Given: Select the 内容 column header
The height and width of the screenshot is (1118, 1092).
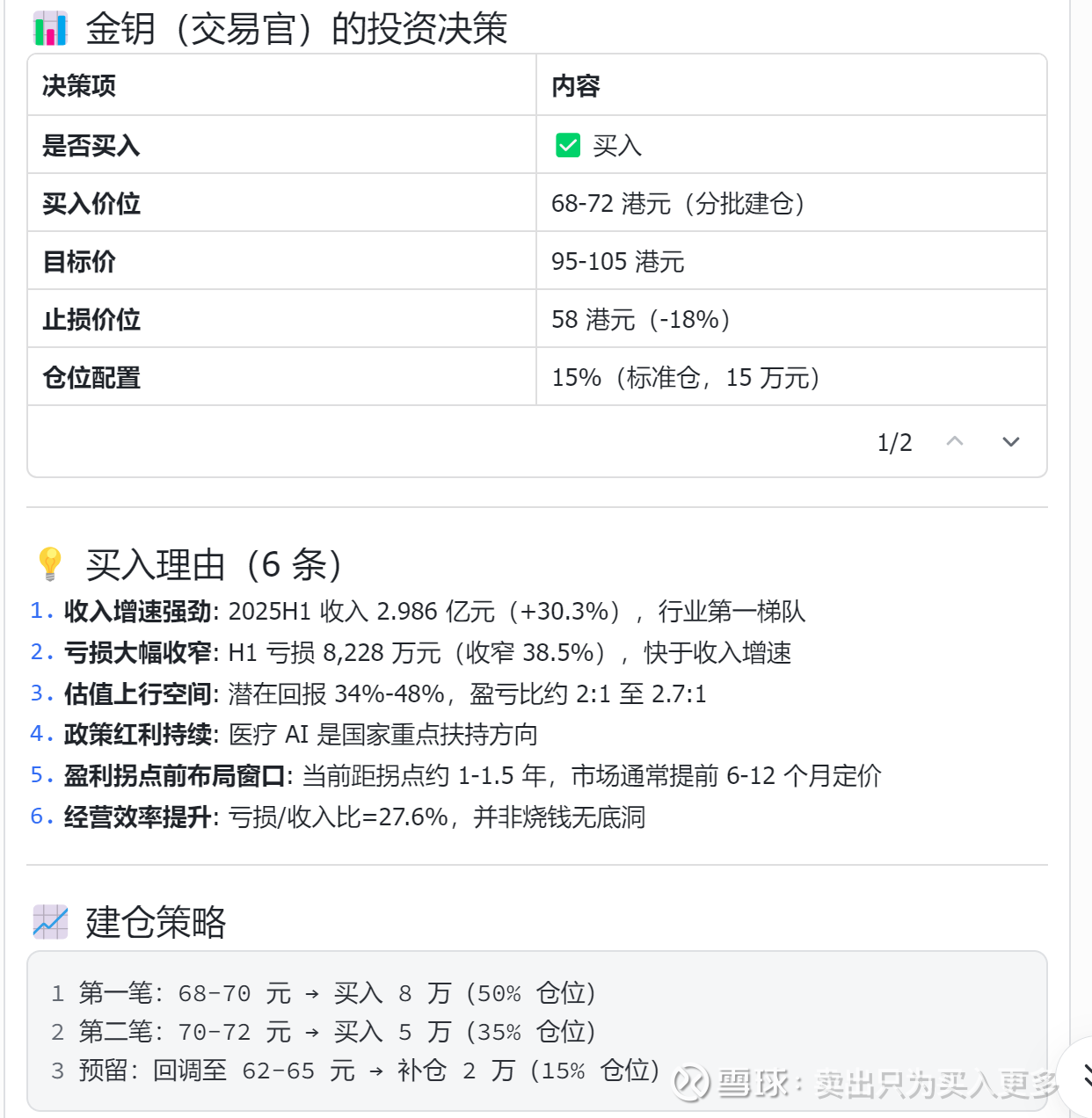Looking at the screenshot, I should pos(576,86).
